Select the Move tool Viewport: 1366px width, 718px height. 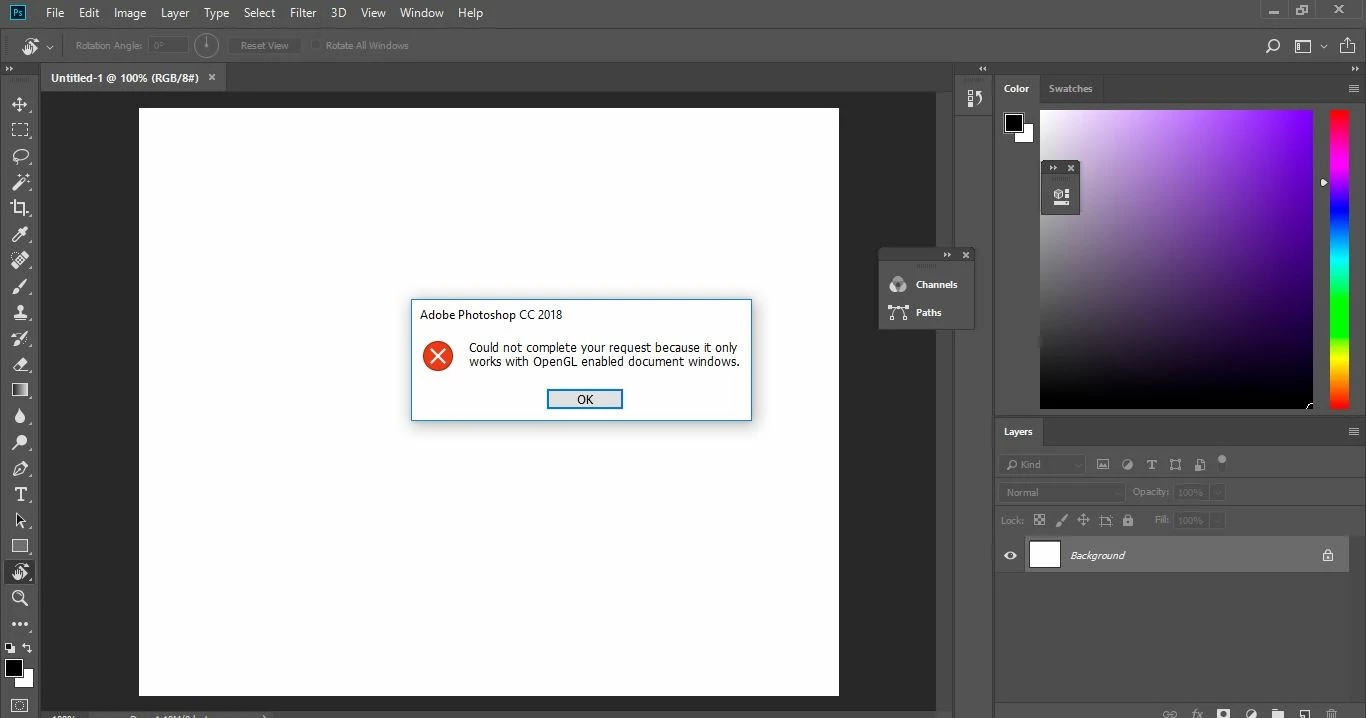[x=20, y=104]
